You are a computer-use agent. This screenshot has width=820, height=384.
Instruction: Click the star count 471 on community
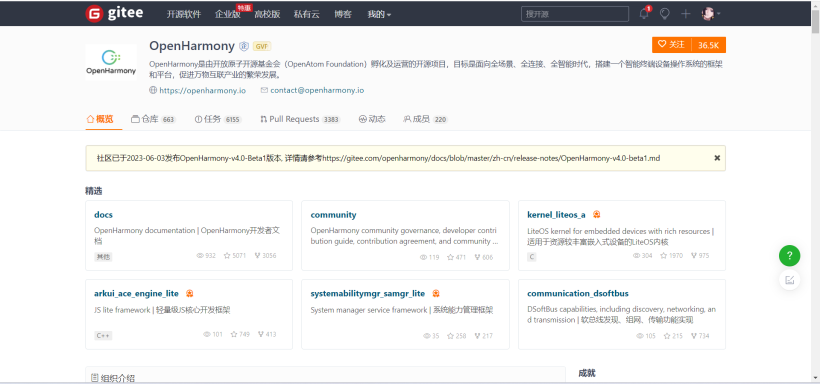457,257
